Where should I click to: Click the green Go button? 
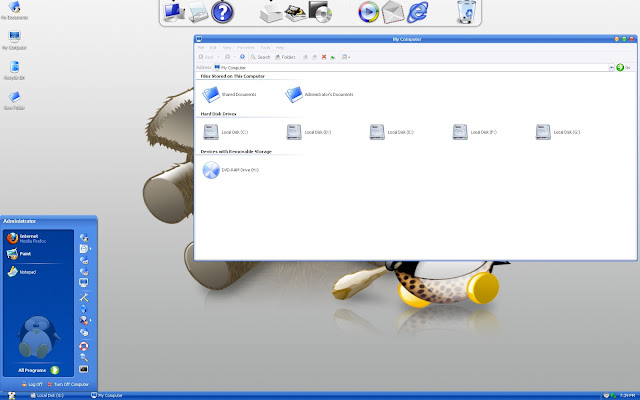click(x=623, y=67)
